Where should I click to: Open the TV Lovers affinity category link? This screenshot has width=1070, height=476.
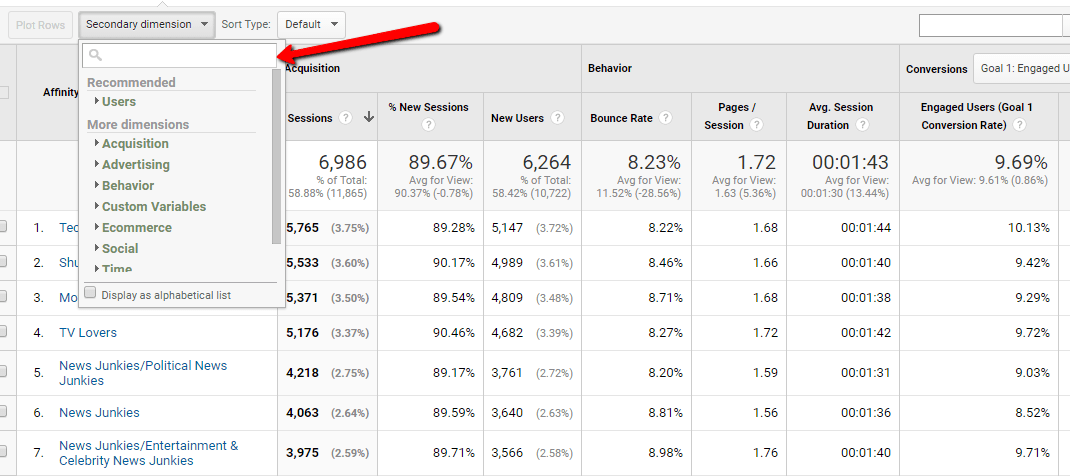pos(88,333)
